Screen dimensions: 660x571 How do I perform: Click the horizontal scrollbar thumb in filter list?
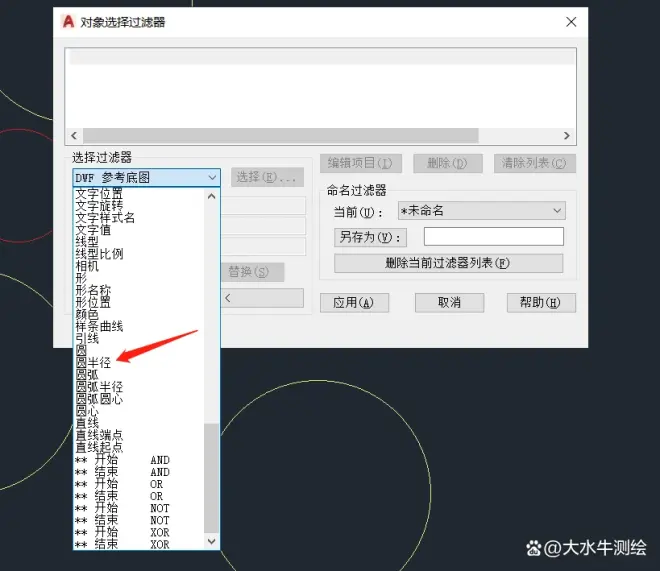pos(281,135)
